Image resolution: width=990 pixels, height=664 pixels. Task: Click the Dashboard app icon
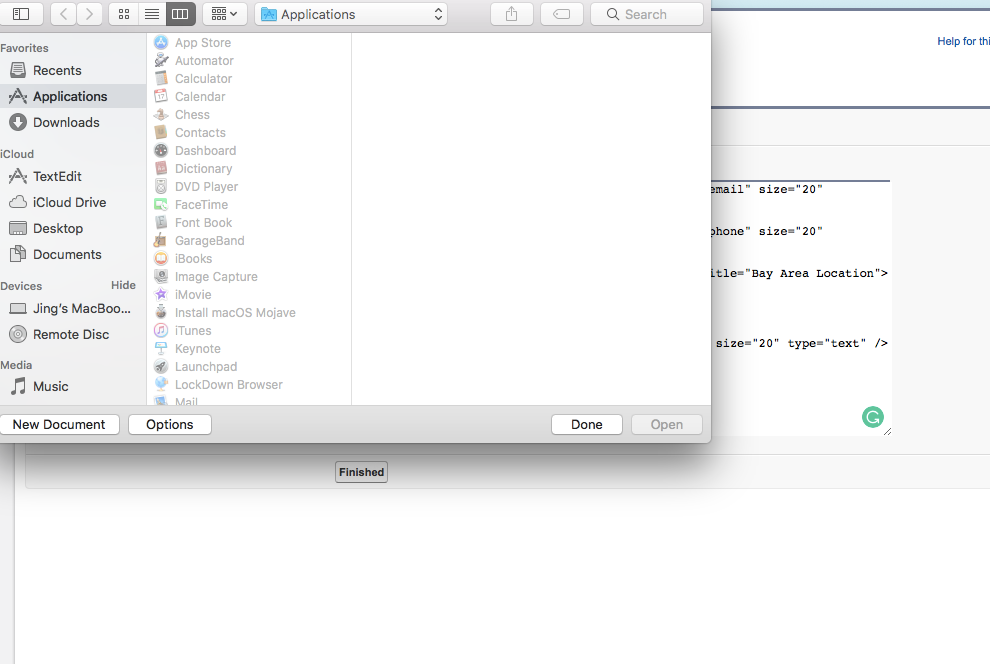(x=161, y=150)
